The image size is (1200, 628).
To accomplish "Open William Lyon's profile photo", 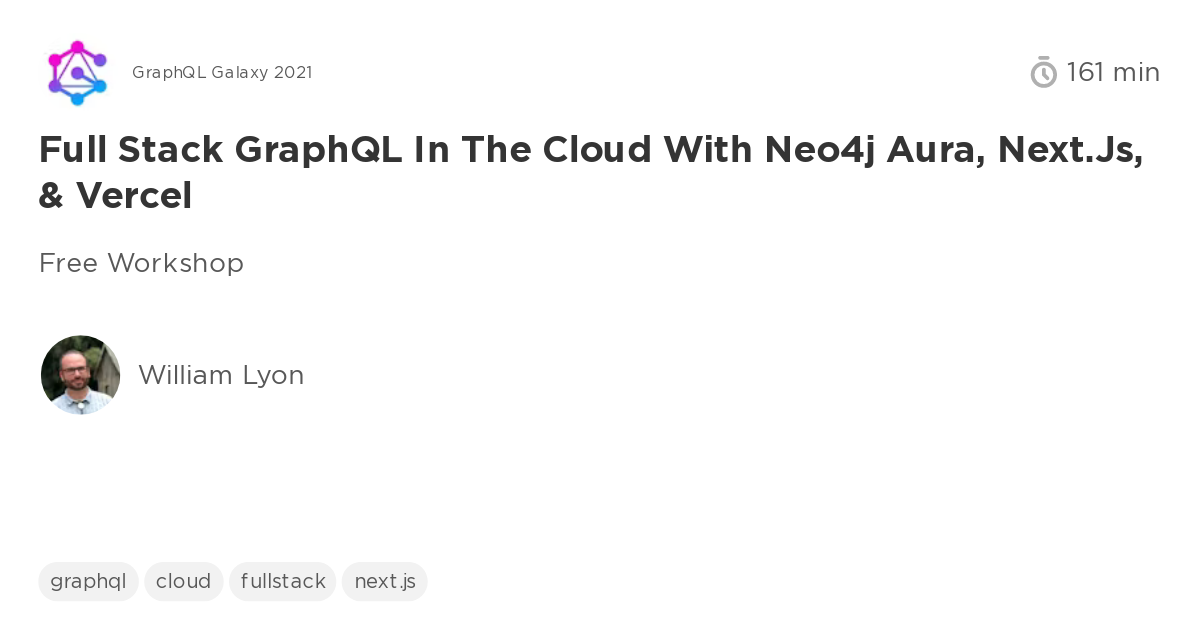I will tap(80, 374).
